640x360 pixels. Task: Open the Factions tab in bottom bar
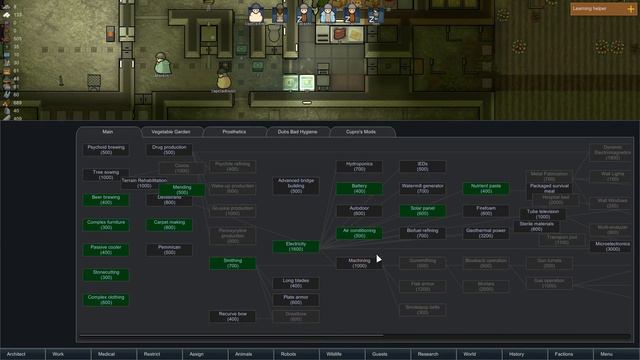click(x=571, y=354)
